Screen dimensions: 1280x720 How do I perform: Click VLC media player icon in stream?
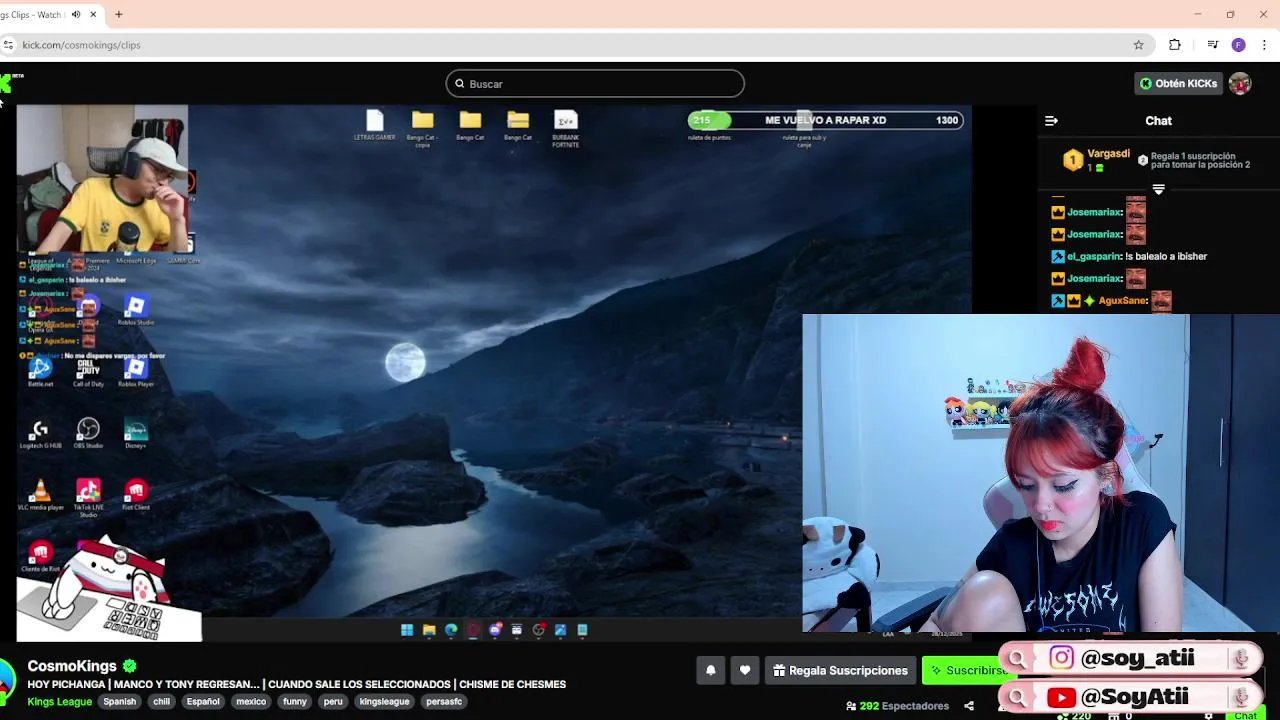40,494
